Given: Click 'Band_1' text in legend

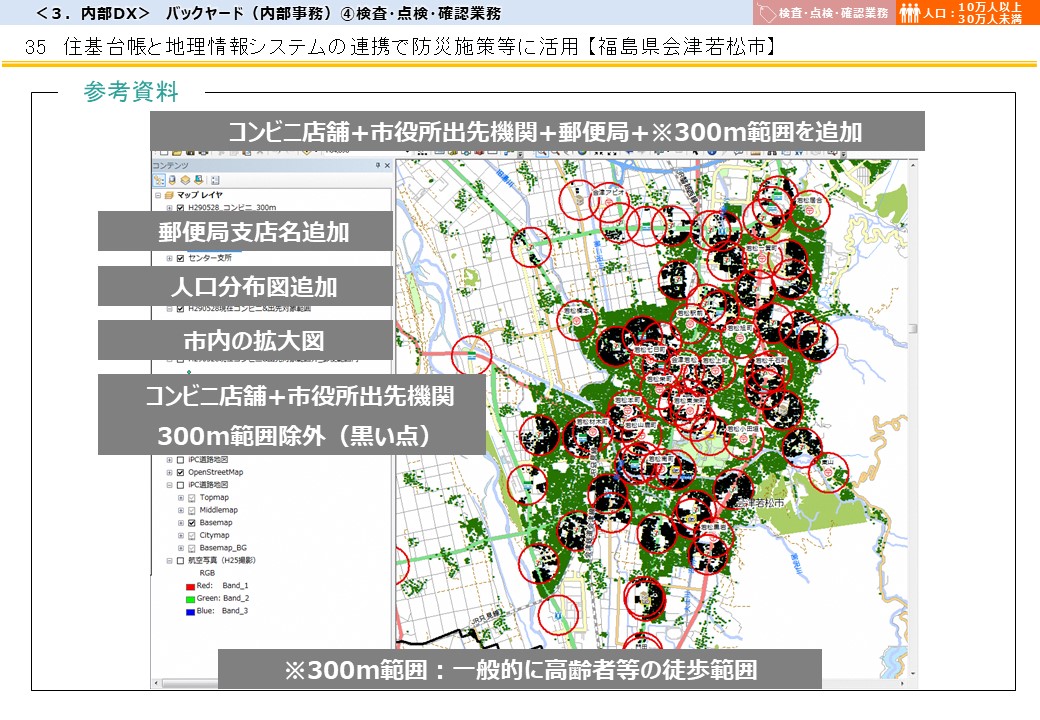Looking at the screenshot, I should click(x=235, y=585).
